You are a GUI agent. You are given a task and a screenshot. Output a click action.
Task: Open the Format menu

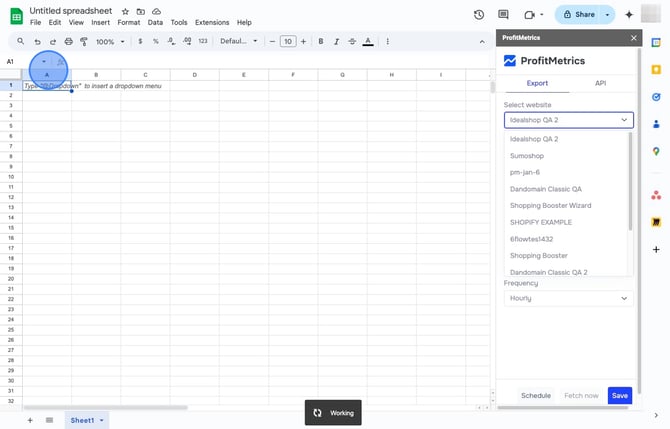tap(129, 23)
